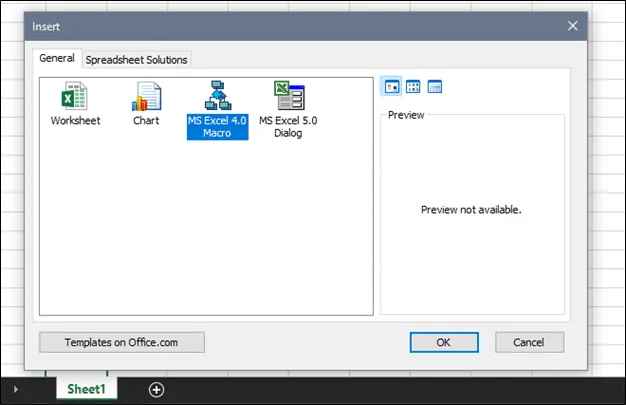Viewport: 626px width, 405px height.
Task: Click the OK button
Action: pyautogui.click(x=444, y=342)
